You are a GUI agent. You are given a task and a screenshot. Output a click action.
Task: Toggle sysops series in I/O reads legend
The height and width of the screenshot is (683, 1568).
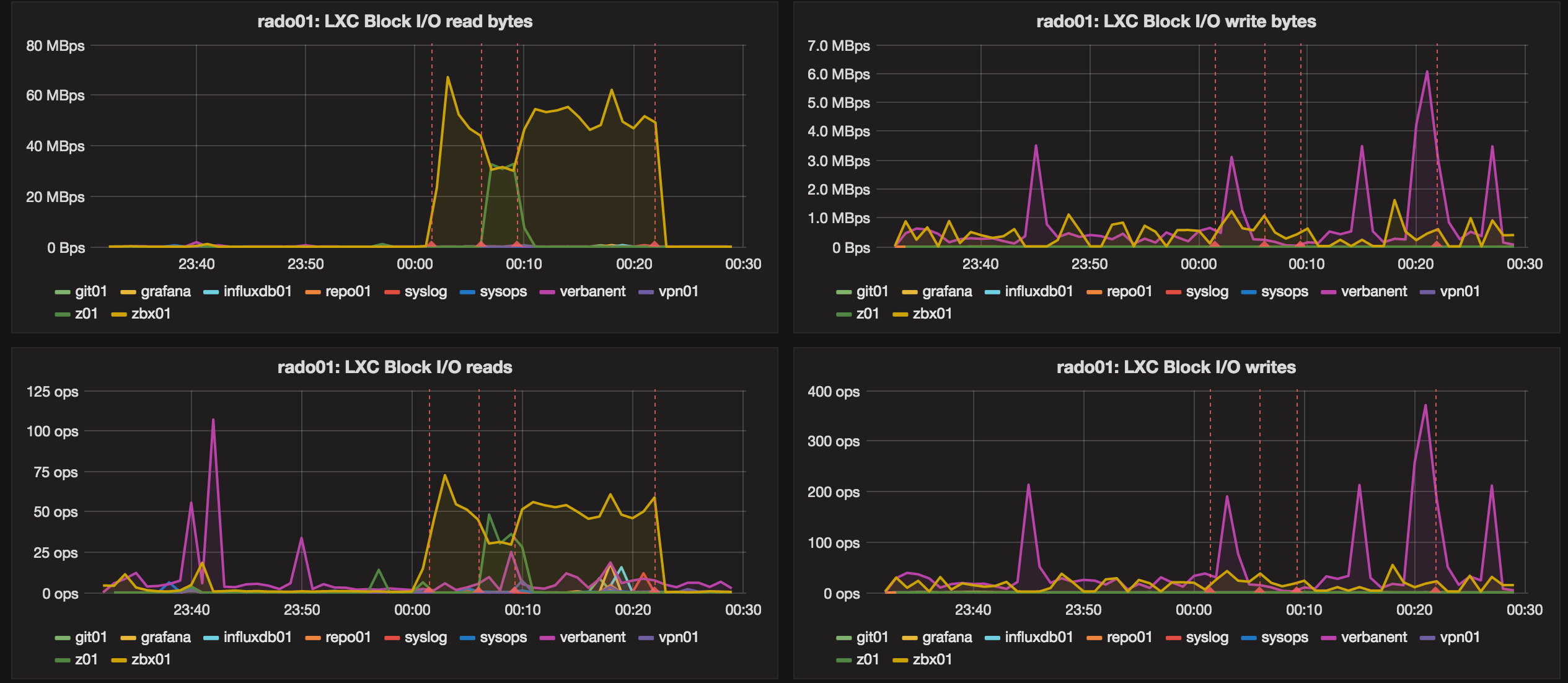503,637
